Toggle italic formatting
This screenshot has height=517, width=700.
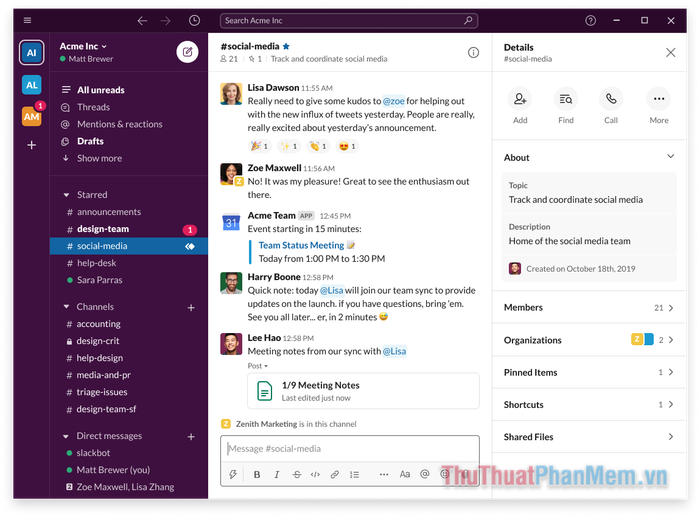pyautogui.click(x=277, y=474)
